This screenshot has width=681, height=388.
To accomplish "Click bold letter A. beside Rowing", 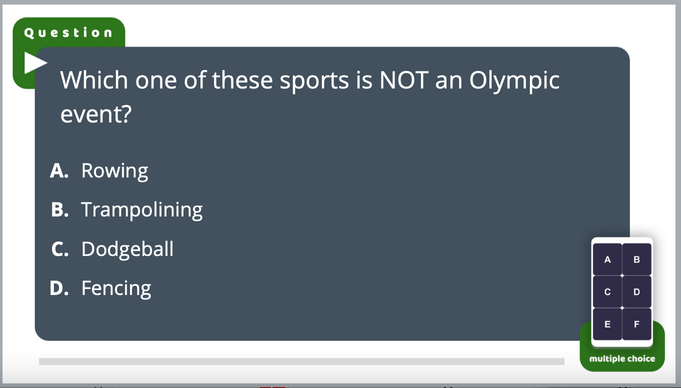I will click(x=60, y=171).
